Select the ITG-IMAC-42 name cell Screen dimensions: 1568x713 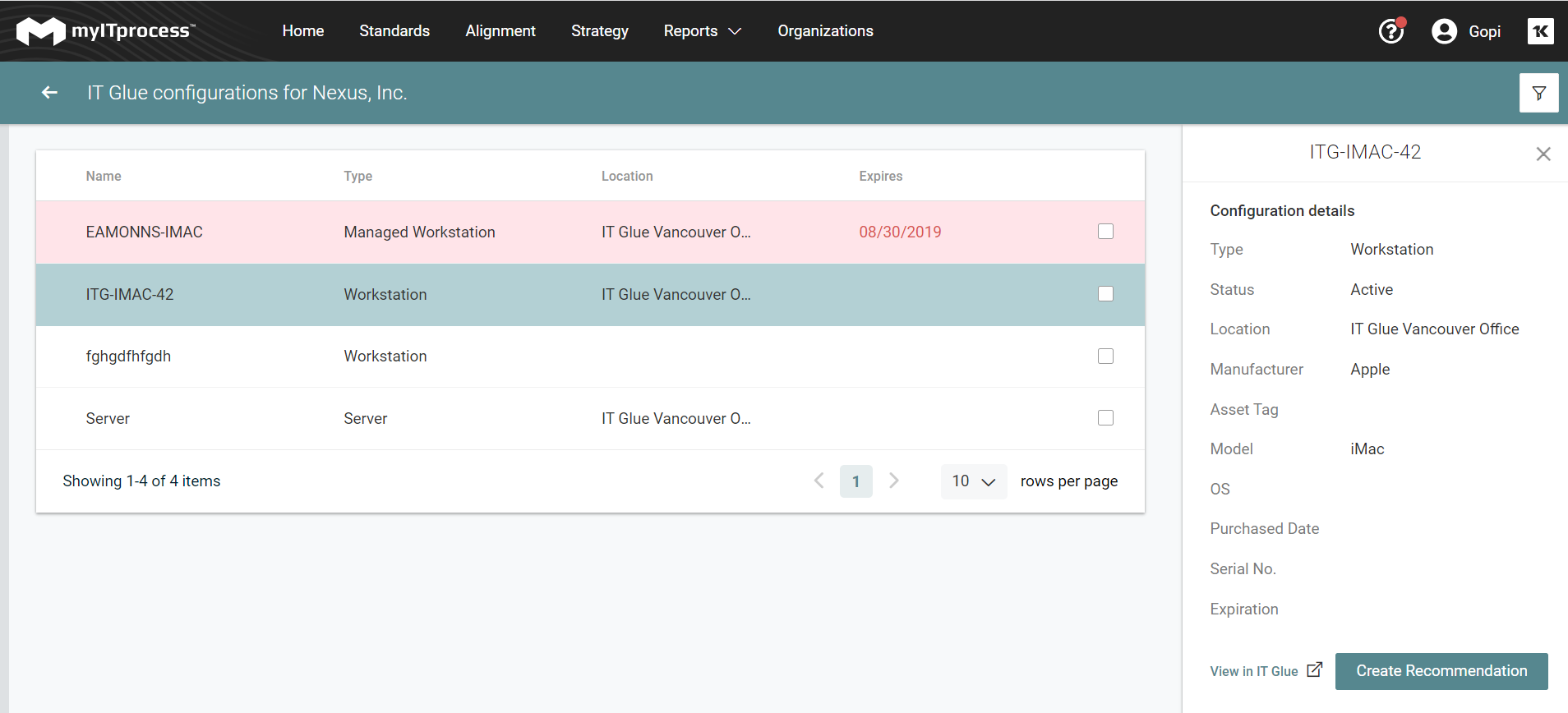(x=130, y=294)
